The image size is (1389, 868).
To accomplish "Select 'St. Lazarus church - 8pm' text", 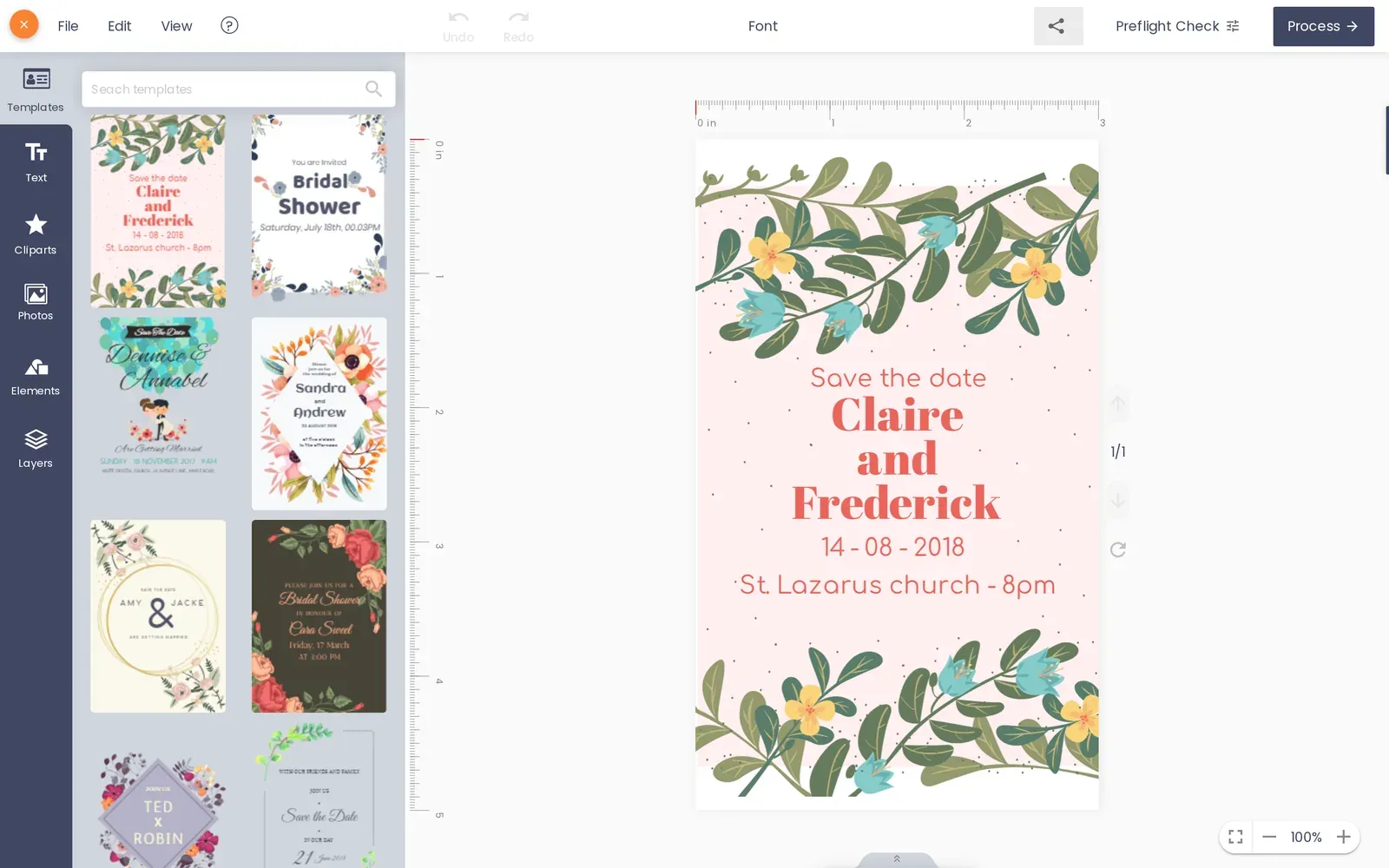I will (x=897, y=585).
